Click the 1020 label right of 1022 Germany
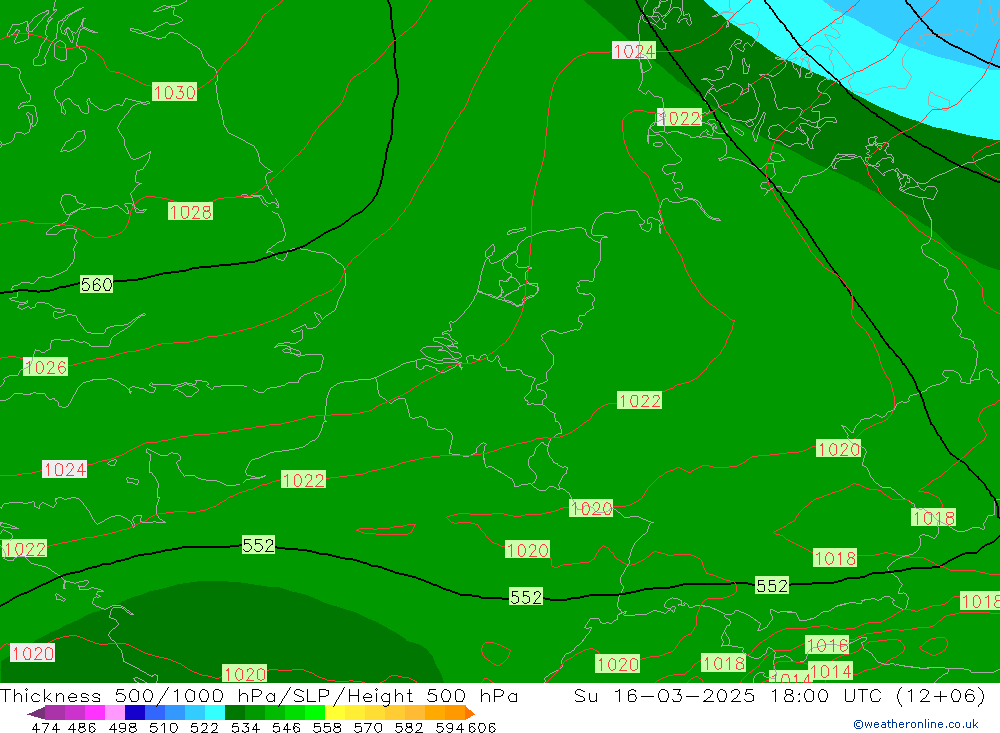Image resolution: width=1000 pixels, height=733 pixels. pyautogui.click(x=839, y=448)
